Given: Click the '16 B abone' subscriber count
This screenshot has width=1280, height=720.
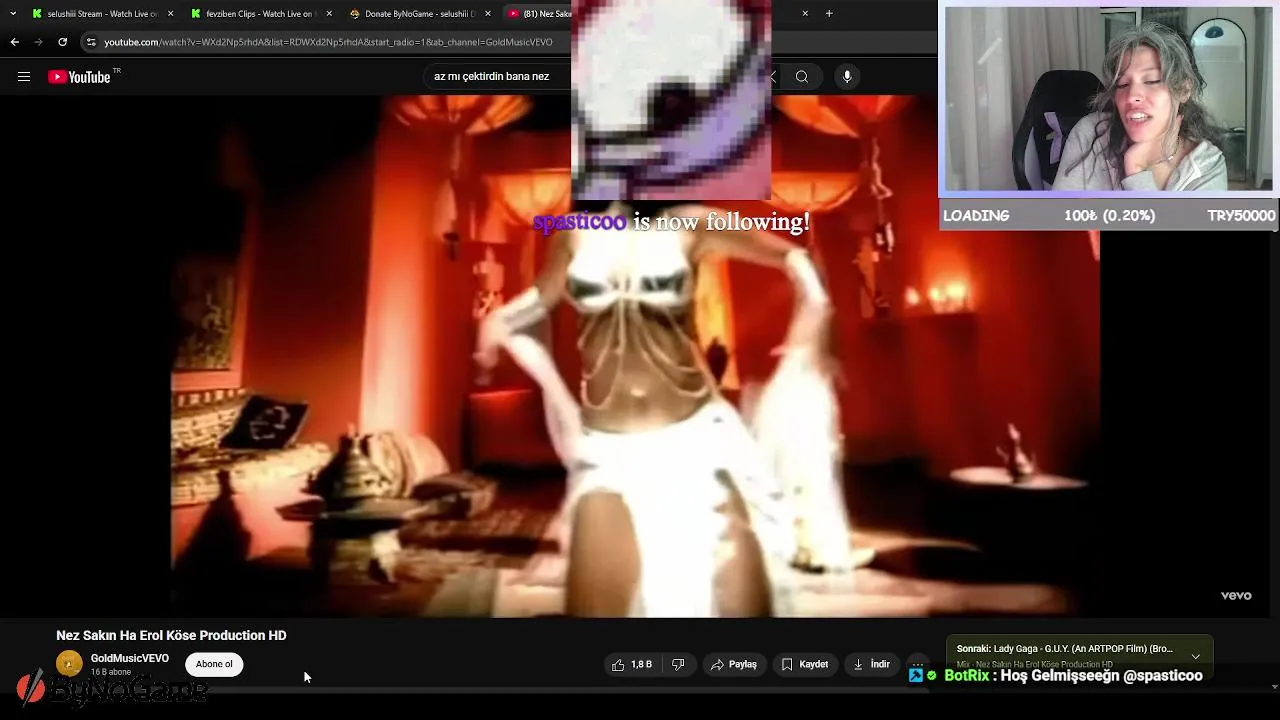Looking at the screenshot, I should [x=111, y=672].
